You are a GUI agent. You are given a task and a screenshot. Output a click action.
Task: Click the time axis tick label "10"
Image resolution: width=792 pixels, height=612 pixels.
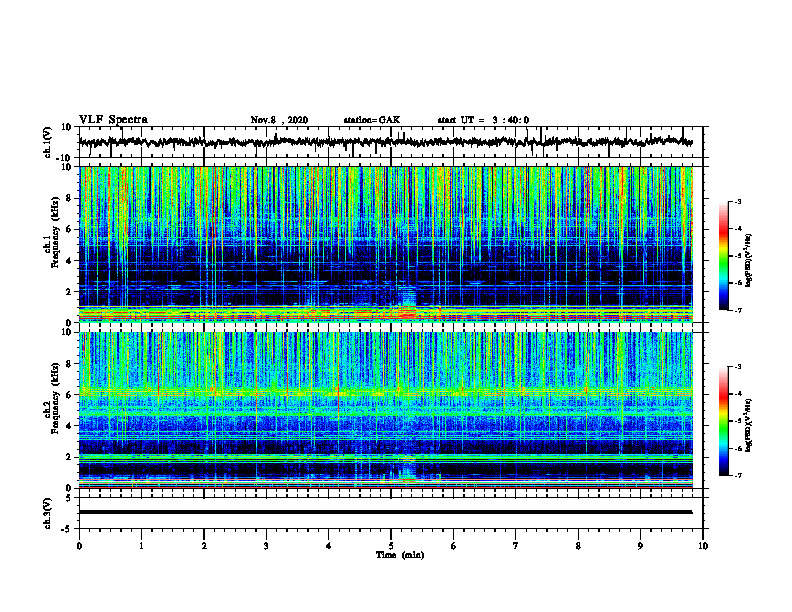[703, 546]
